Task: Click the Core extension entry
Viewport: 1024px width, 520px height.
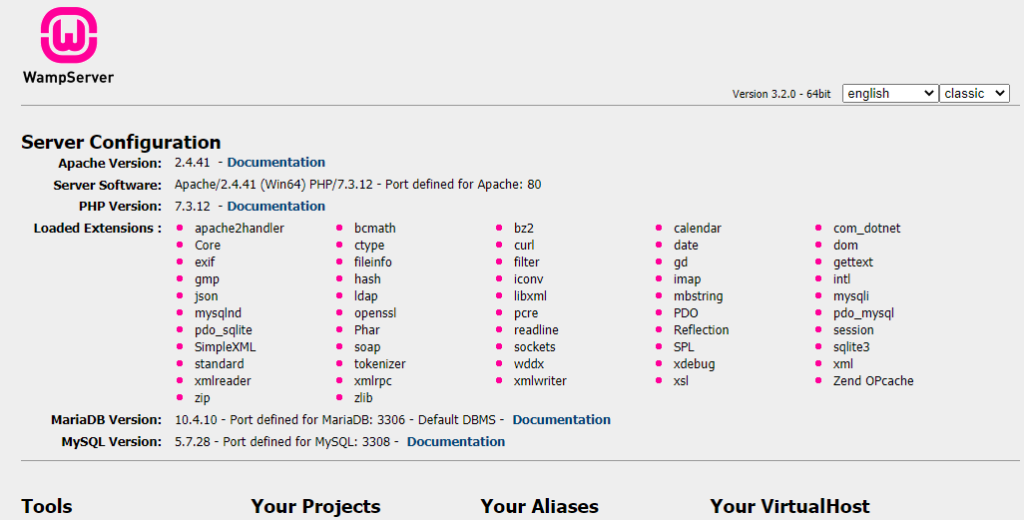Action: [x=208, y=245]
